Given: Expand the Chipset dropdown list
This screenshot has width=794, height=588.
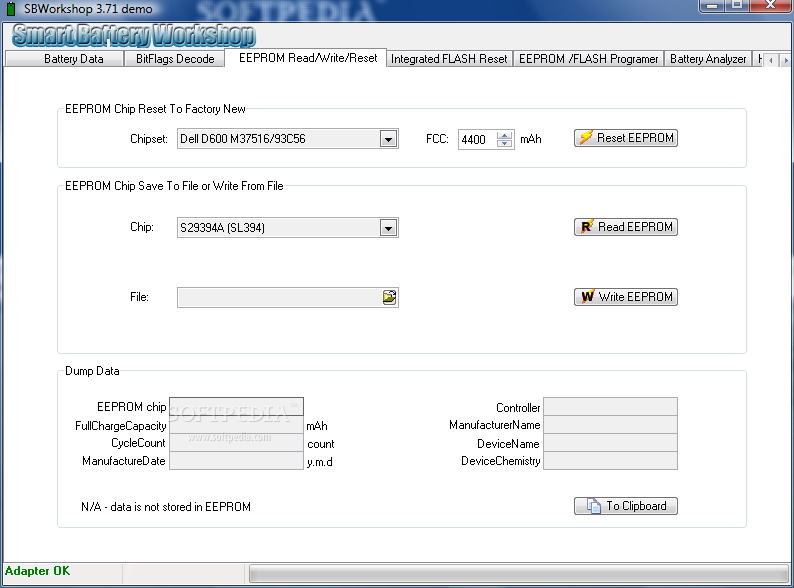Looking at the screenshot, I should 388,139.
